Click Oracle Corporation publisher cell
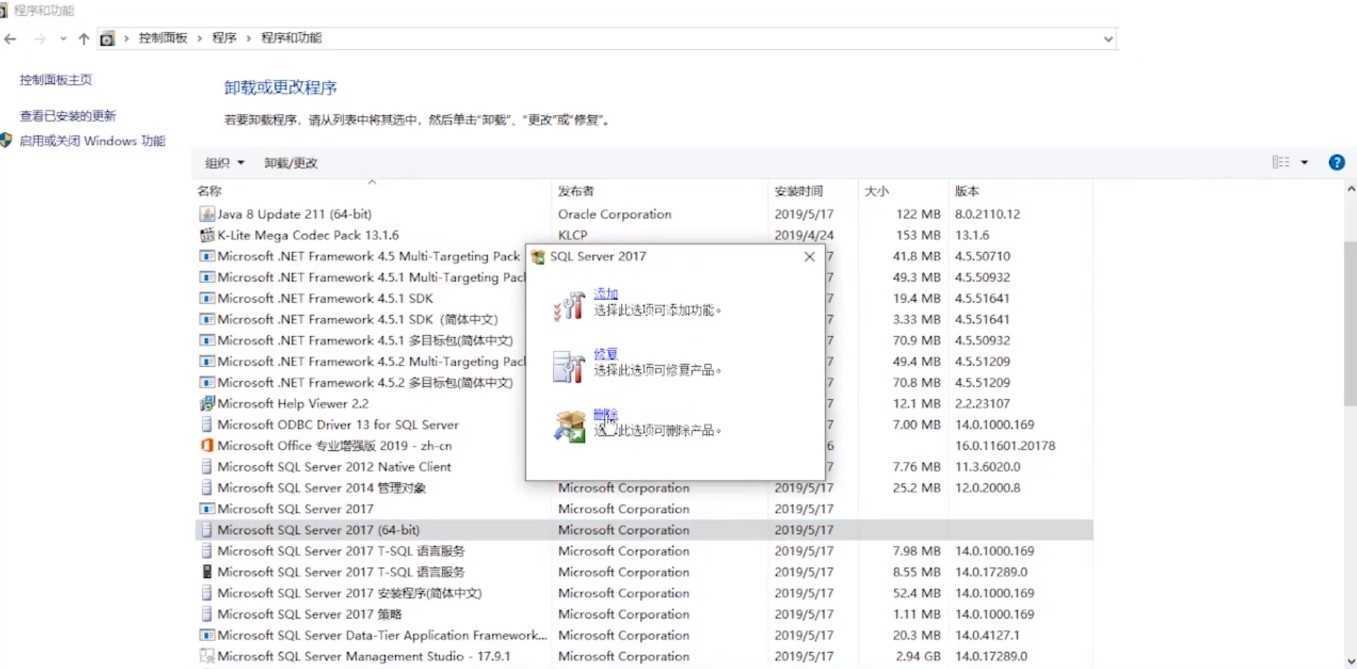The image size is (1357, 669). point(614,214)
